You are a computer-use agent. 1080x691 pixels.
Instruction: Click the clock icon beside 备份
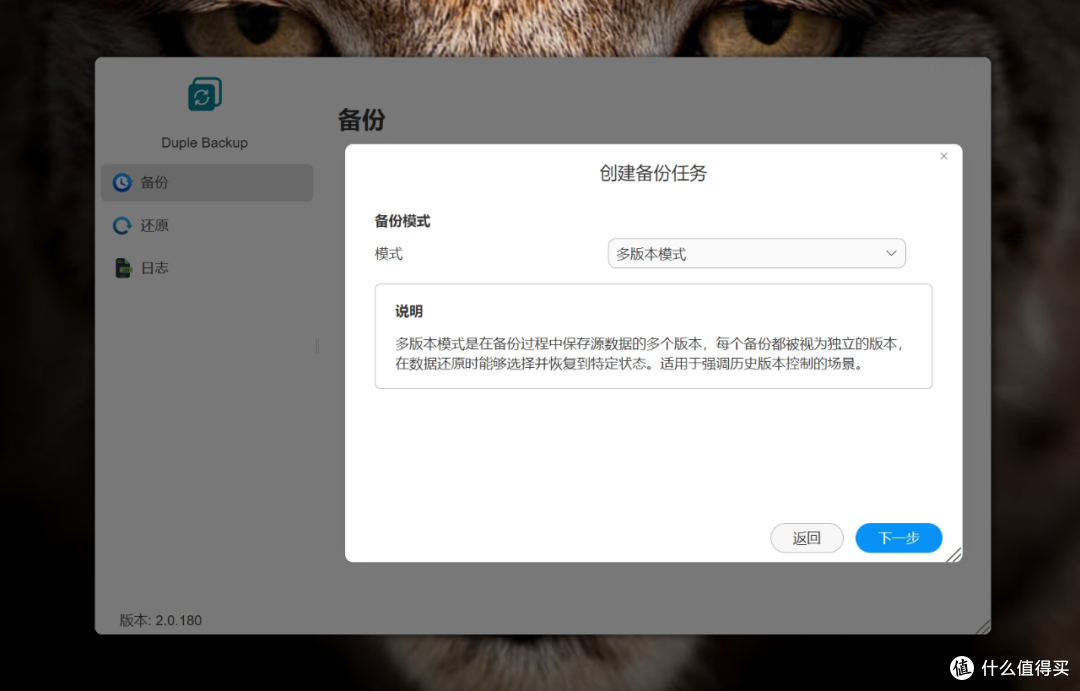point(123,183)
